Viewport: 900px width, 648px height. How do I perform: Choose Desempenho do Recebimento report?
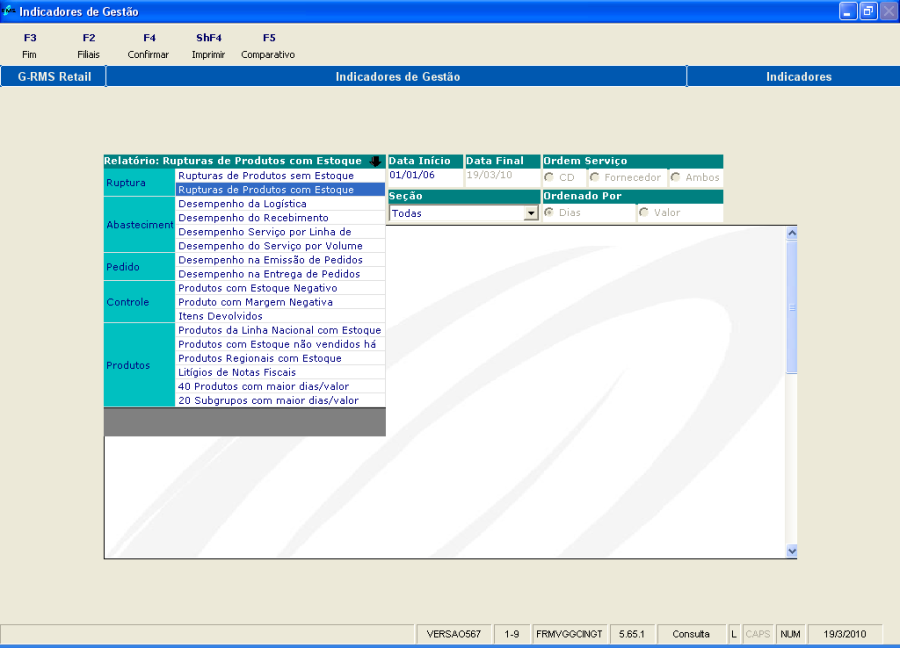click(280, 218)
